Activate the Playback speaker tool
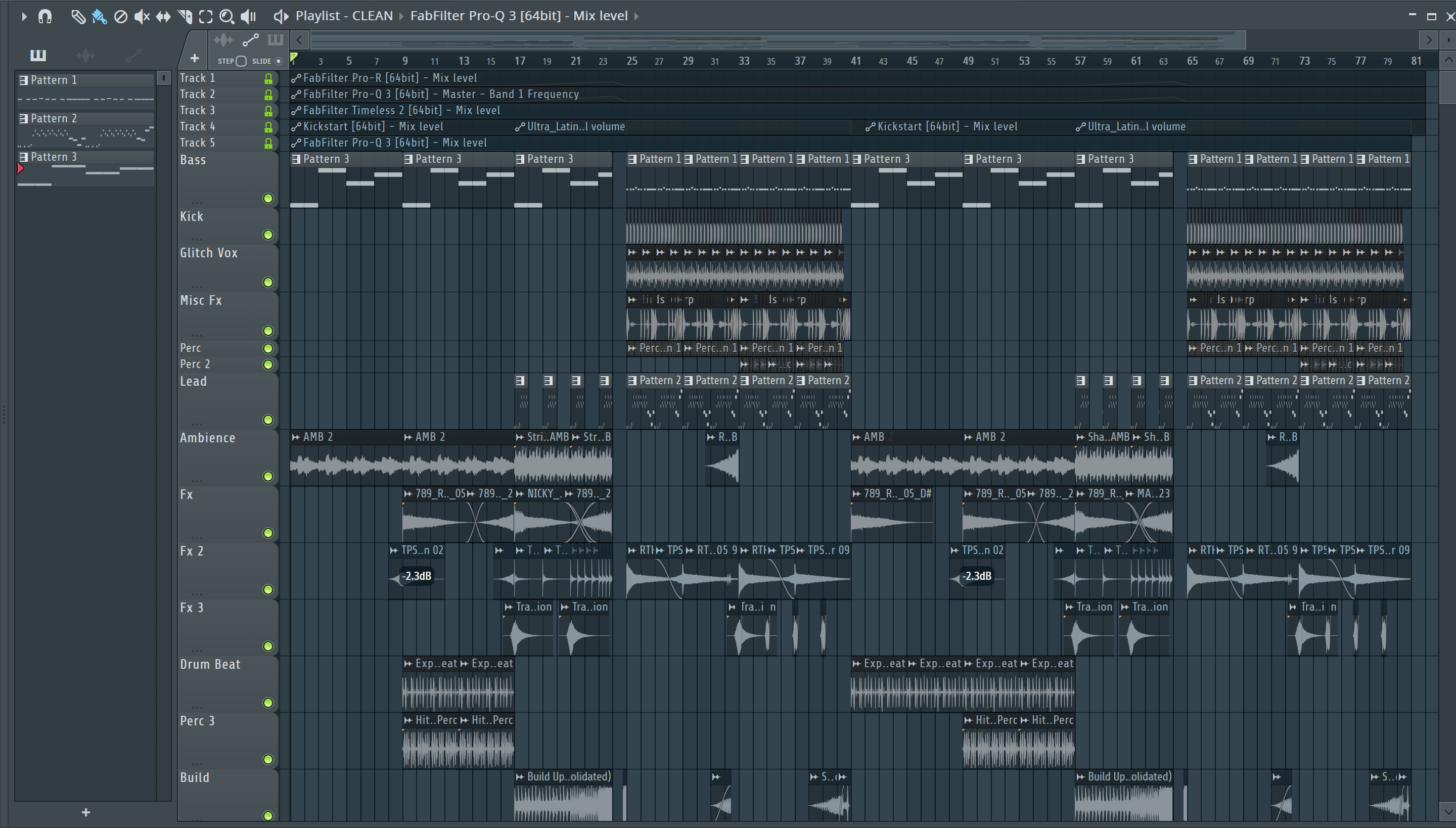This screenshot has width=1456, height=828. click(x=249, y=17)
